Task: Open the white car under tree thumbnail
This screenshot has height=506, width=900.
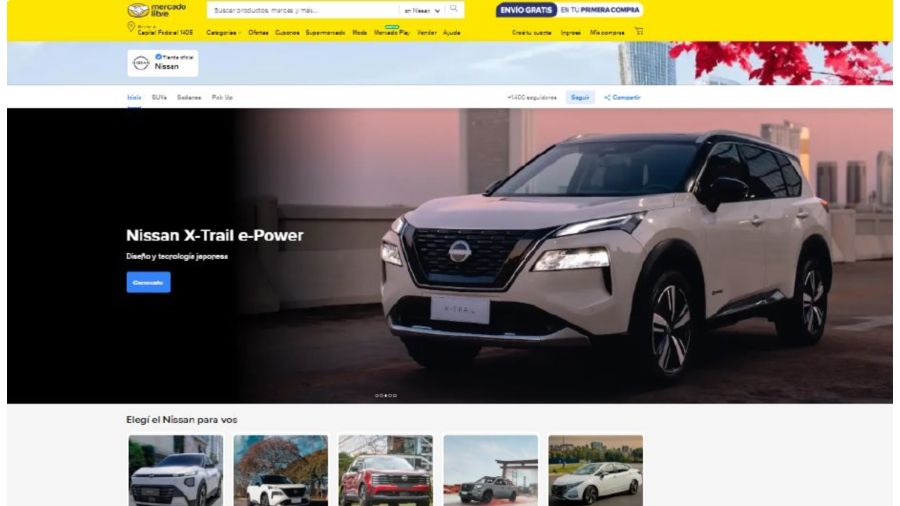Action: pos(281,470)
